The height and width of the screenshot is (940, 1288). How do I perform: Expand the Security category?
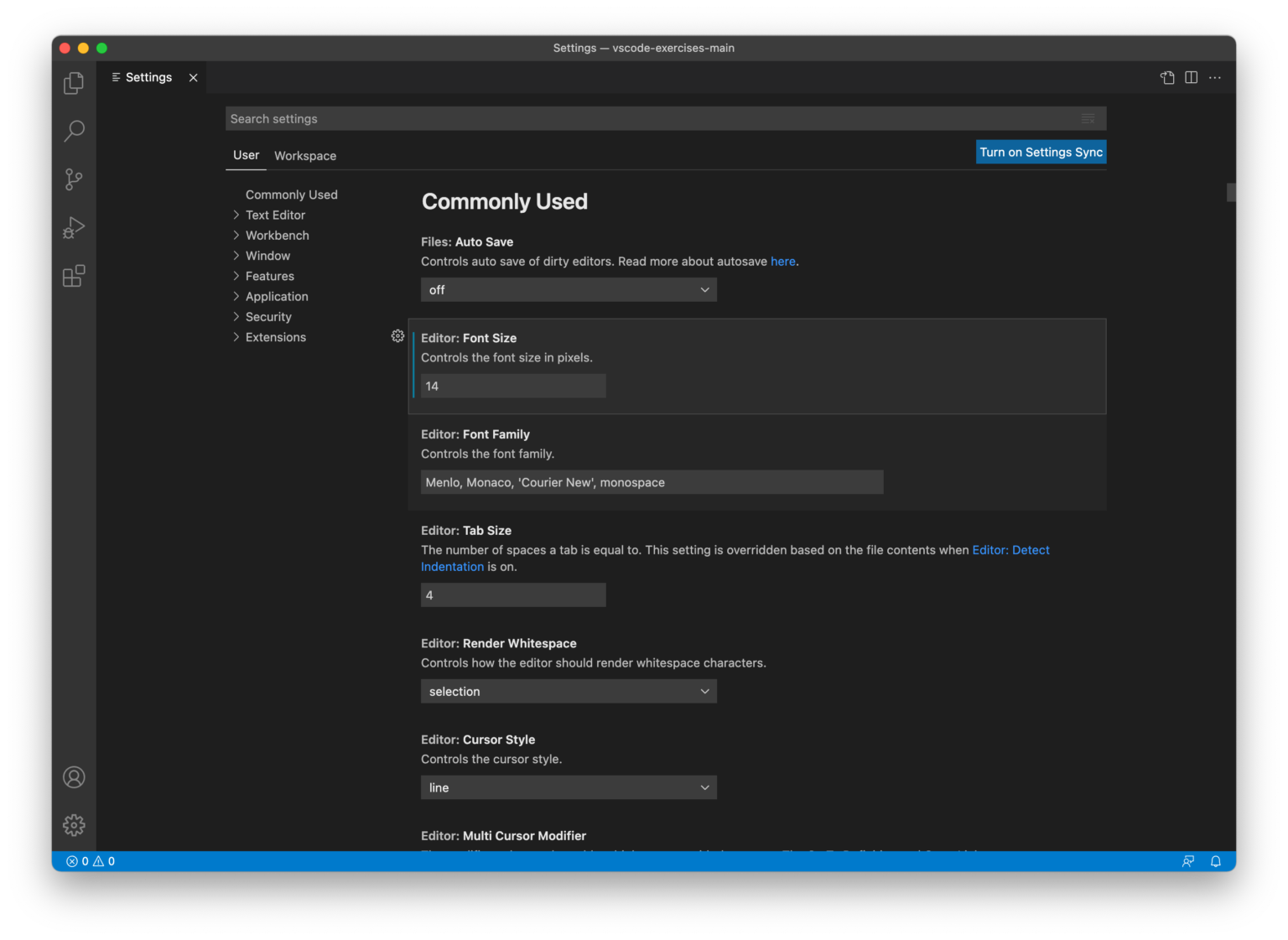[x=268, y=317]
